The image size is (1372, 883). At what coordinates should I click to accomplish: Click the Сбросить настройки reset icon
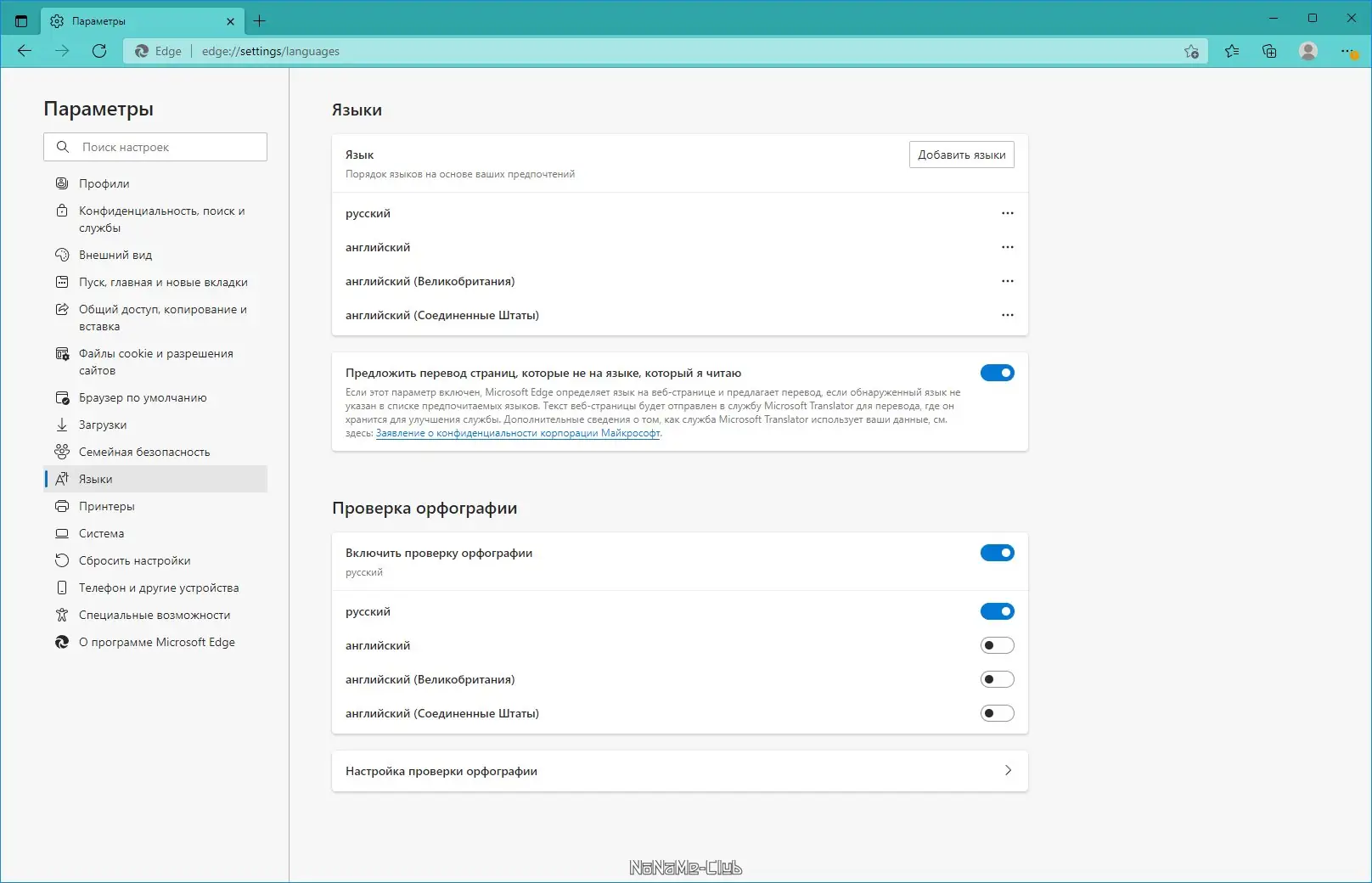click(x=62, y=560)
